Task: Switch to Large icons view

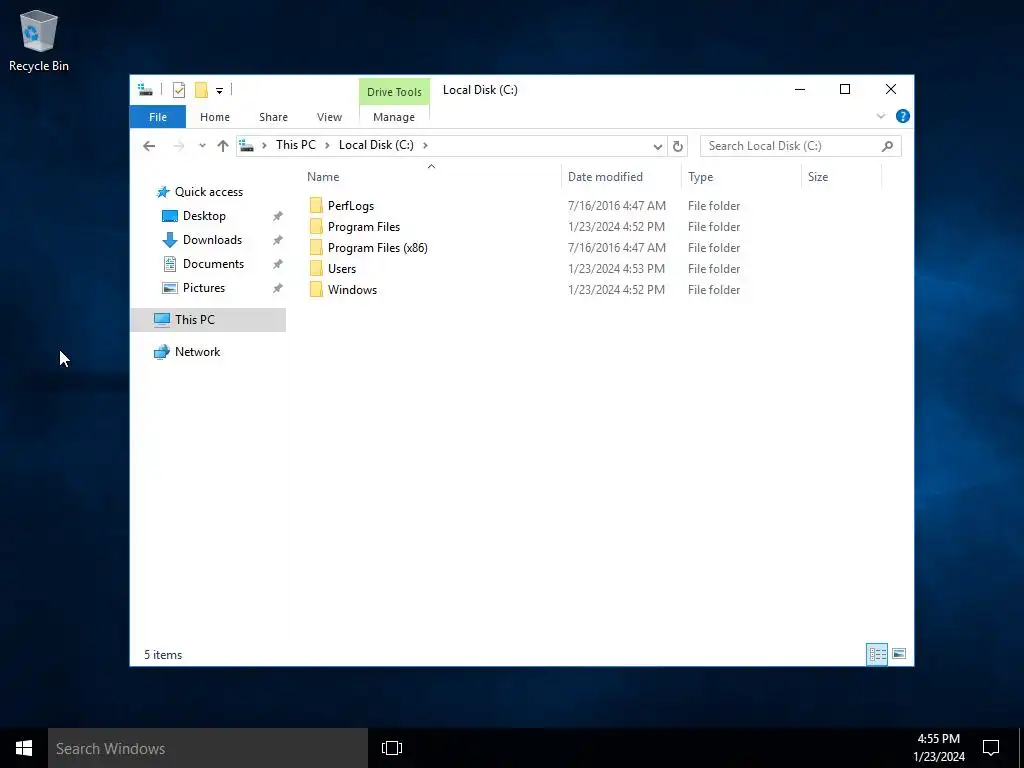Action: [899, 654]
